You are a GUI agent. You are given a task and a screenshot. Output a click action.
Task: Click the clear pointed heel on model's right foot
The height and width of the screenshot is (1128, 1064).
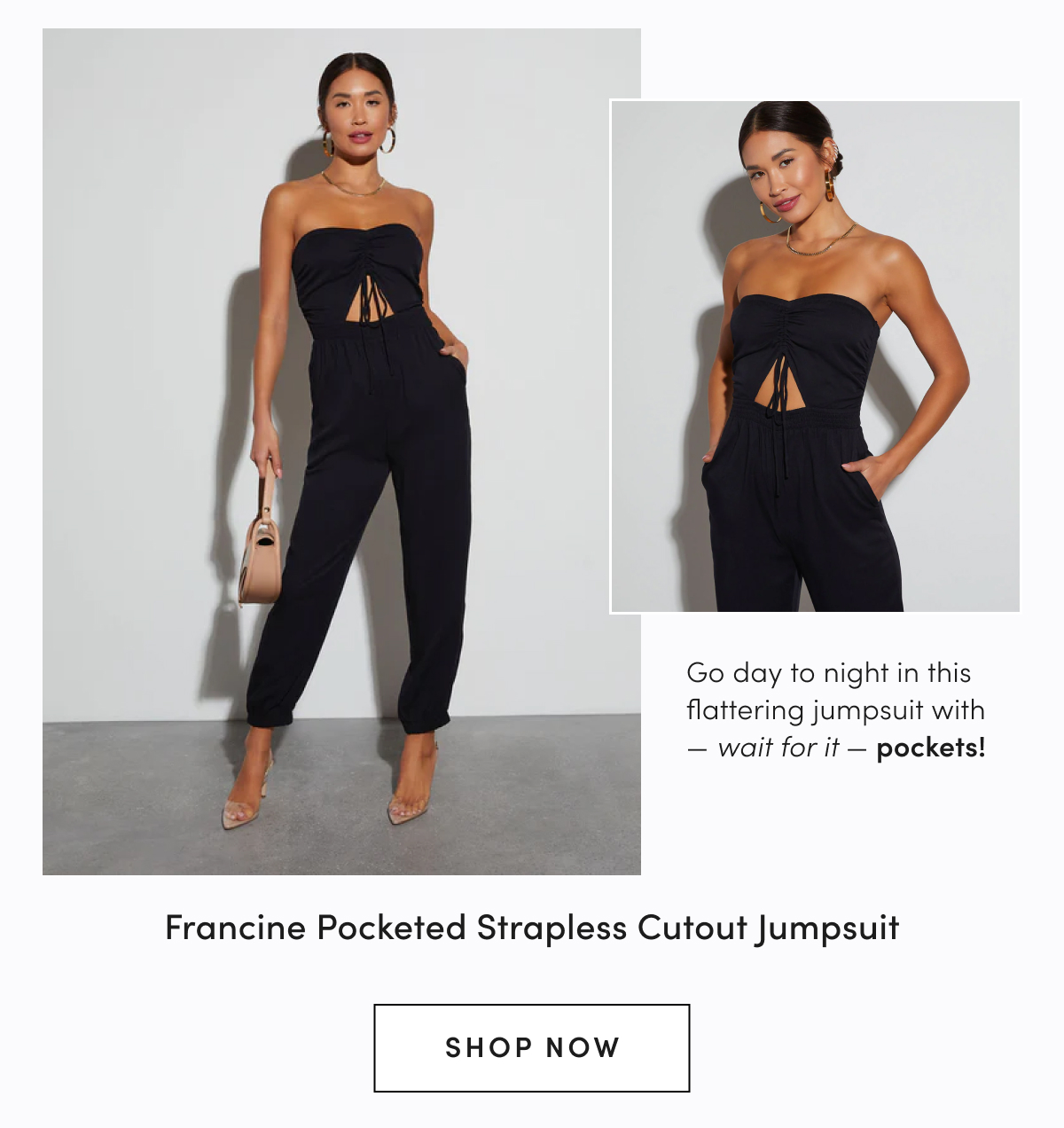pyautogui.click(x=246, y=795)
